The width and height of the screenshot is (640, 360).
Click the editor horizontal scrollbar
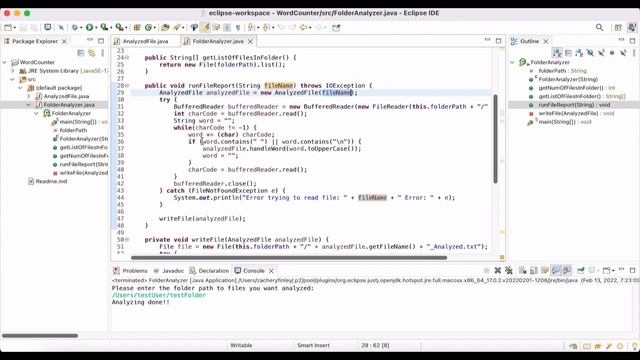click(289, 258)
